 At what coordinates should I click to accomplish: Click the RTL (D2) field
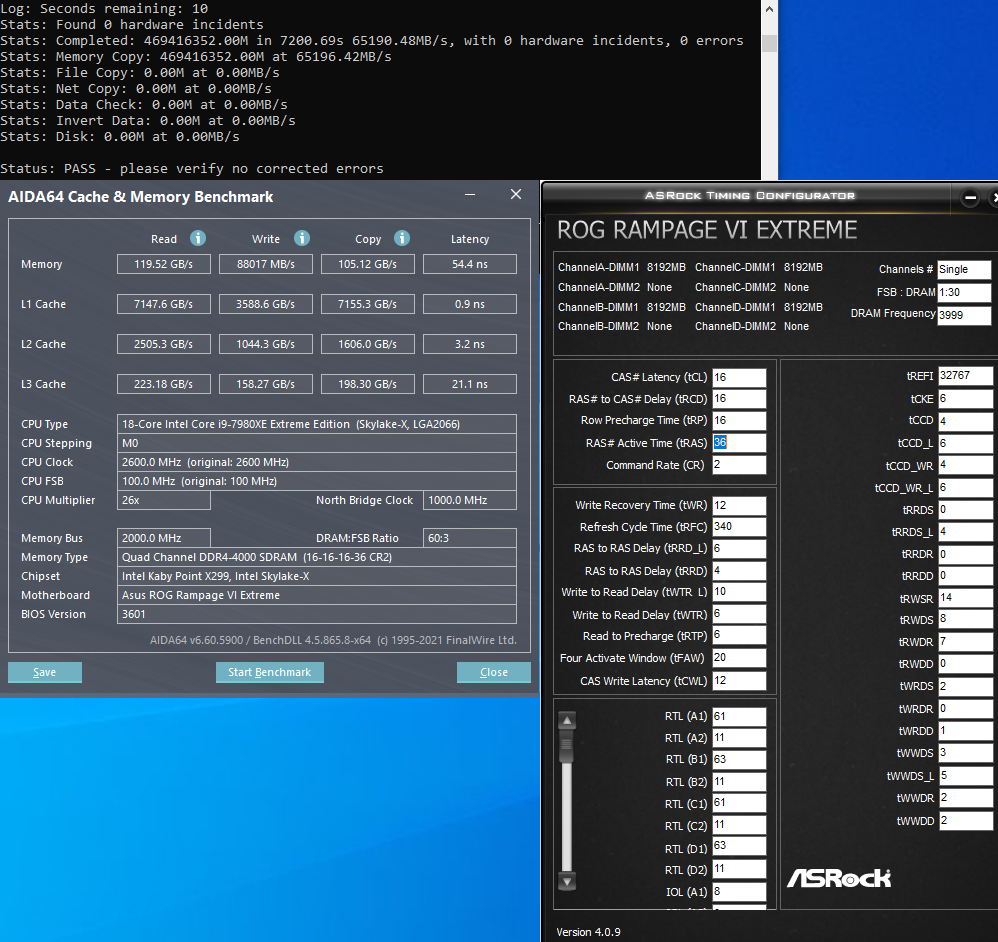[739, 869]
